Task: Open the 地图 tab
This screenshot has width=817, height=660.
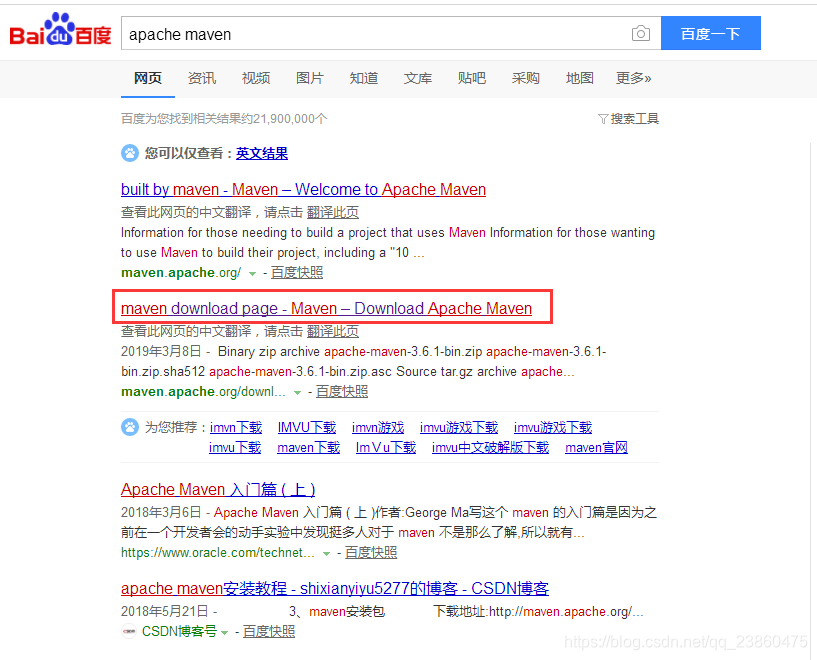Action: click(579, 78)
